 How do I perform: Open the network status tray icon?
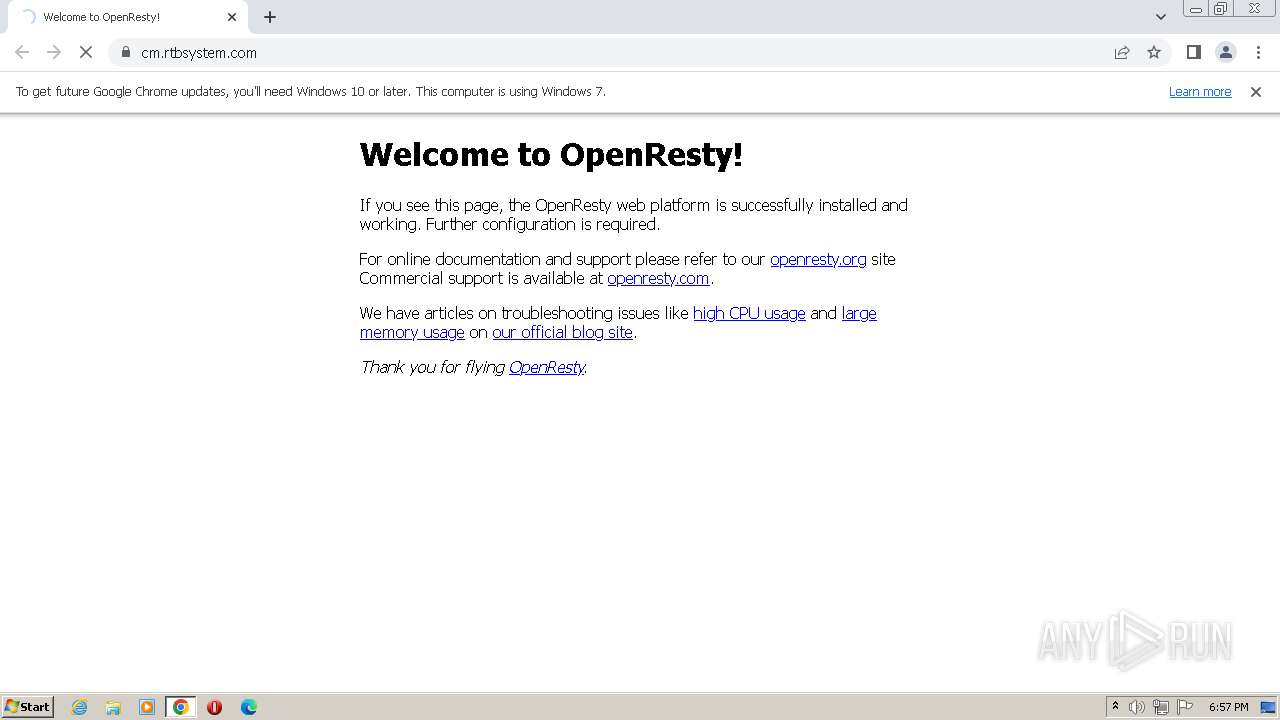(x=1161, y=707)
